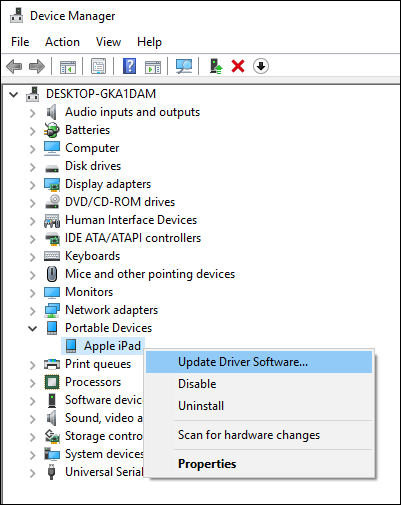
Task: Click Scan for hardware changes monitor icon
Action: (184, 66)
